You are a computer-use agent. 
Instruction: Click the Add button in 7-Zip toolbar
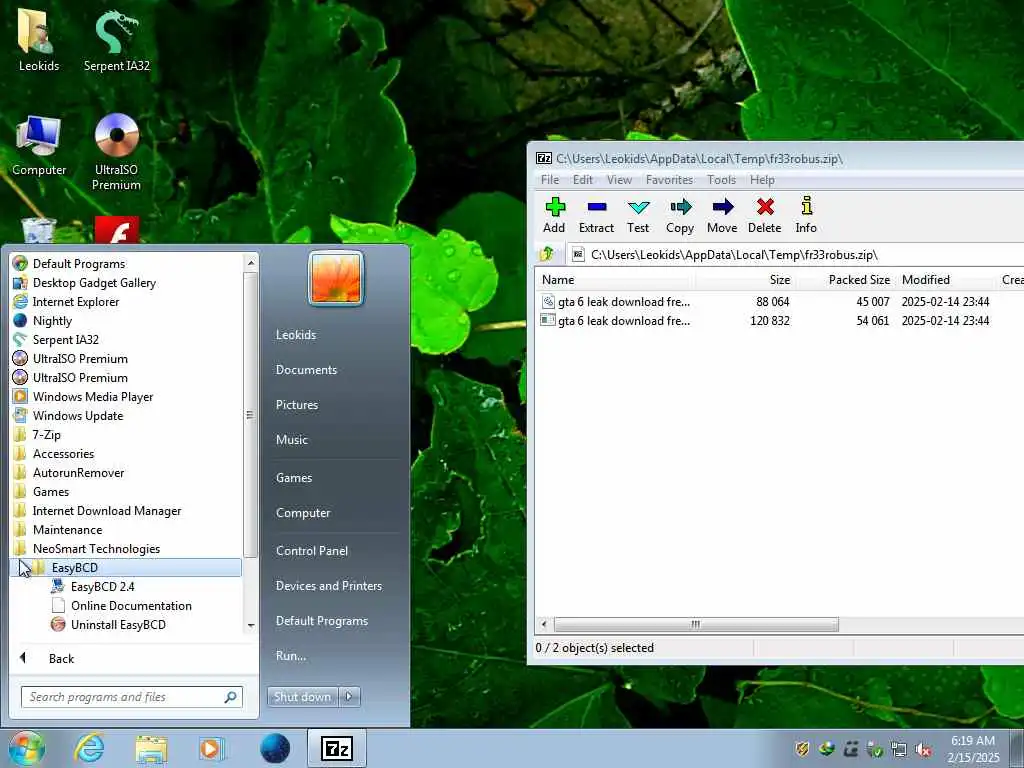point(554,215)
